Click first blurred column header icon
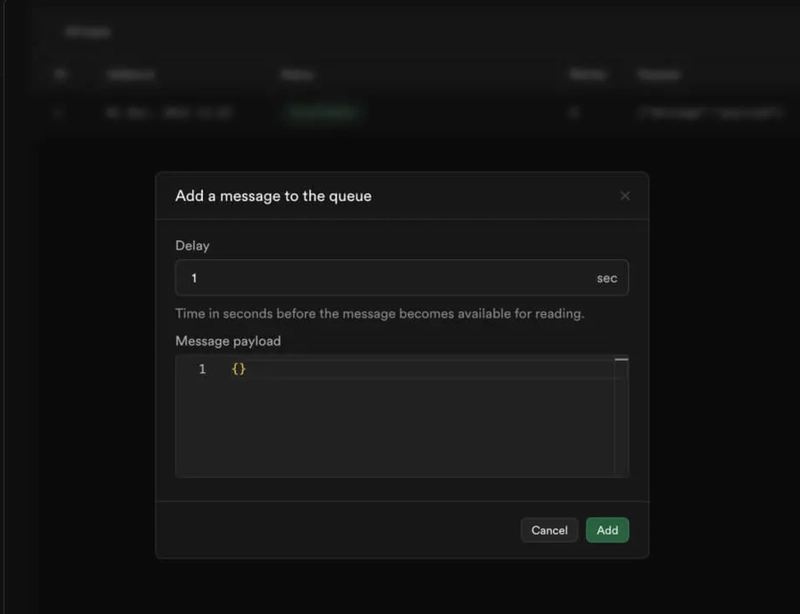800x614 pixels. point(61,75)
